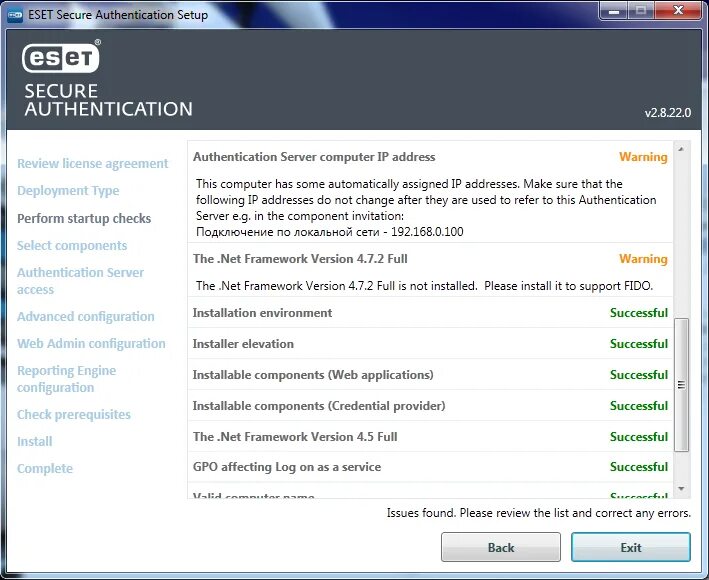This screenshot has width=709, height=580.
Task: Click Warning status of IP address check
Action: (643, 157)
